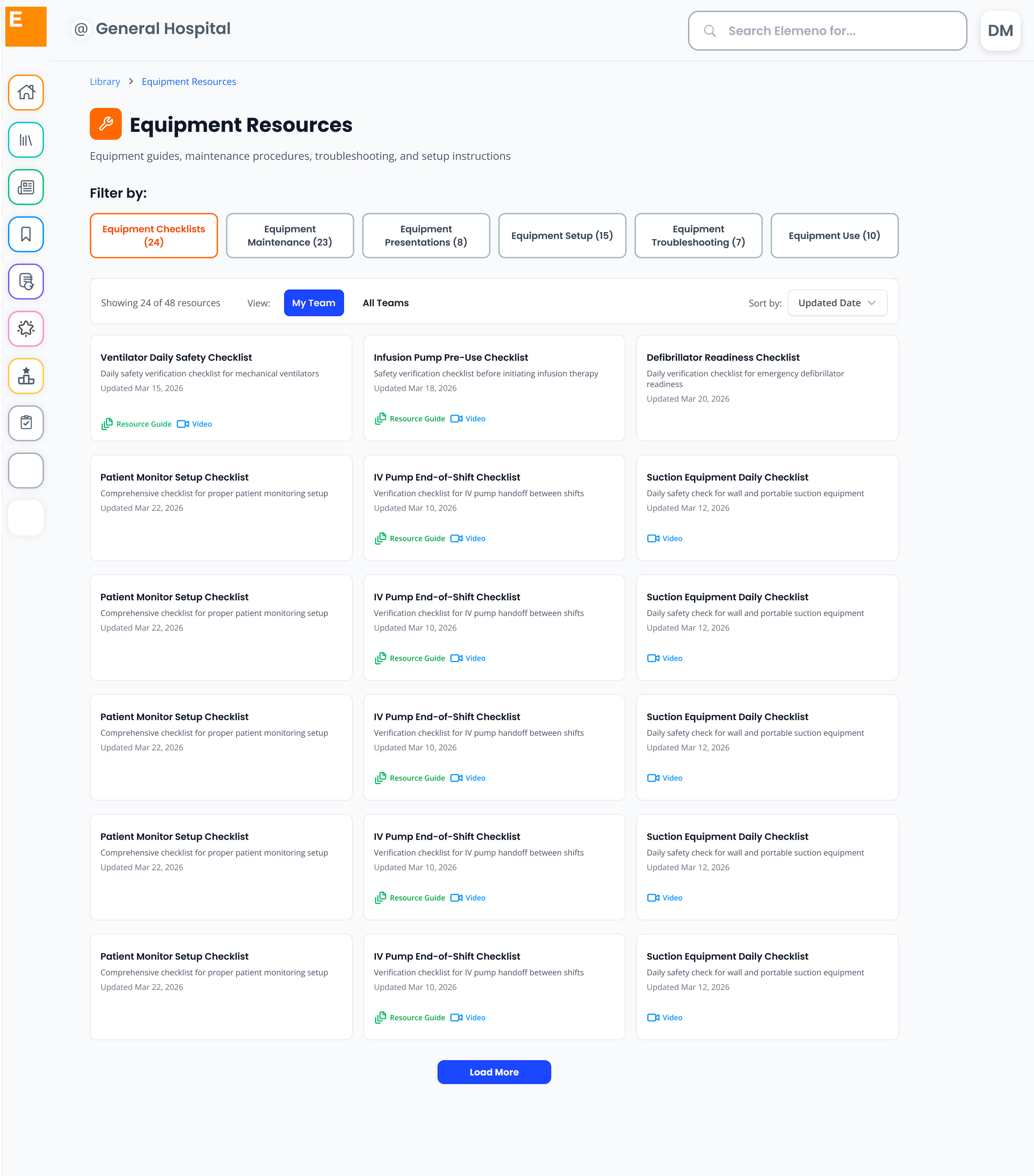
Task: Filter by Equipment Use (10)
Action: [x=834, y=236]
